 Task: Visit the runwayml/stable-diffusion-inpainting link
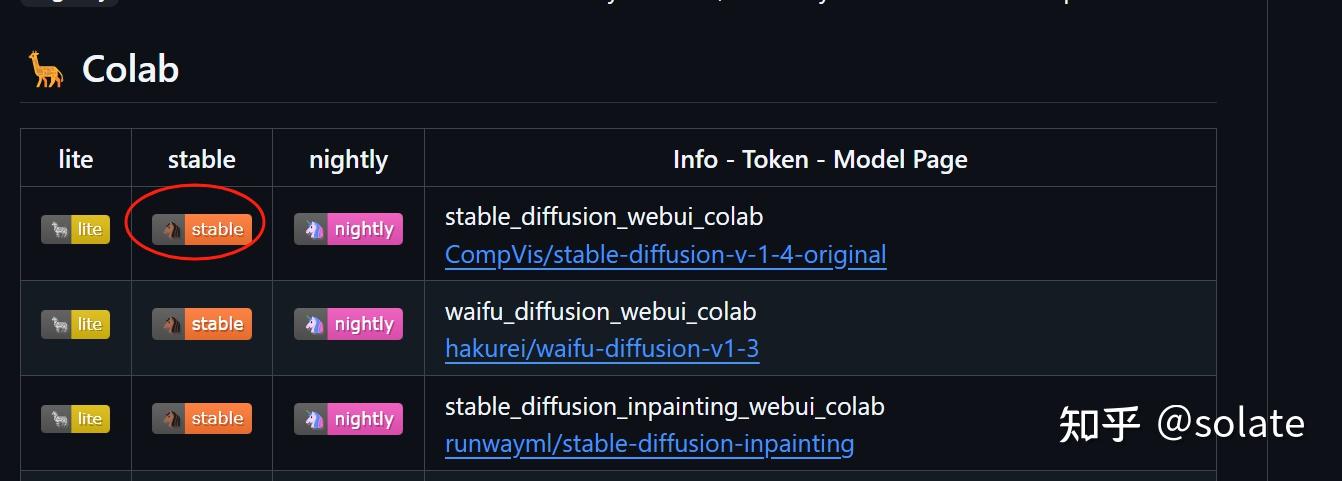(649, 443)
